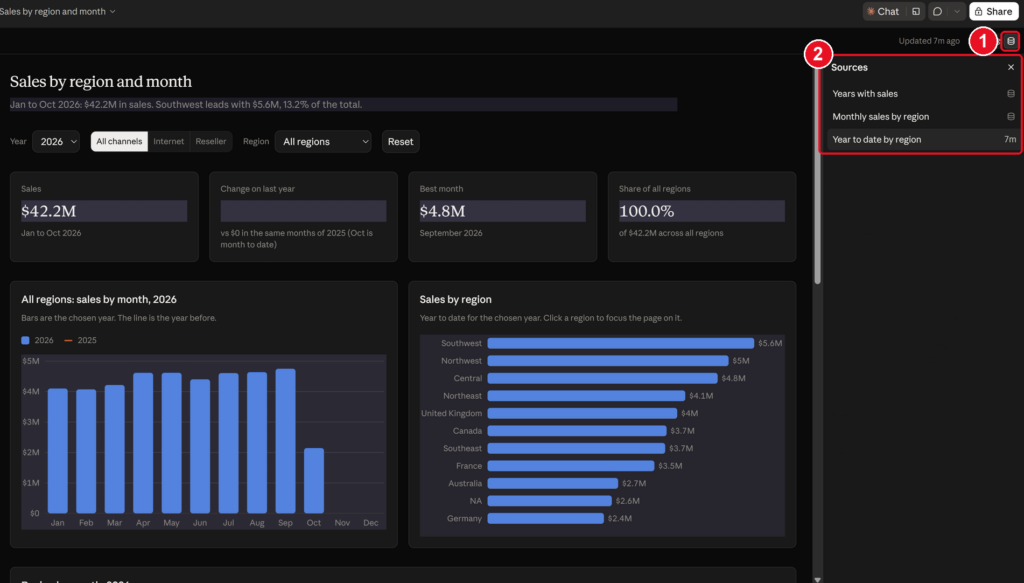Click the Northeast region bar

click(586, 396)
